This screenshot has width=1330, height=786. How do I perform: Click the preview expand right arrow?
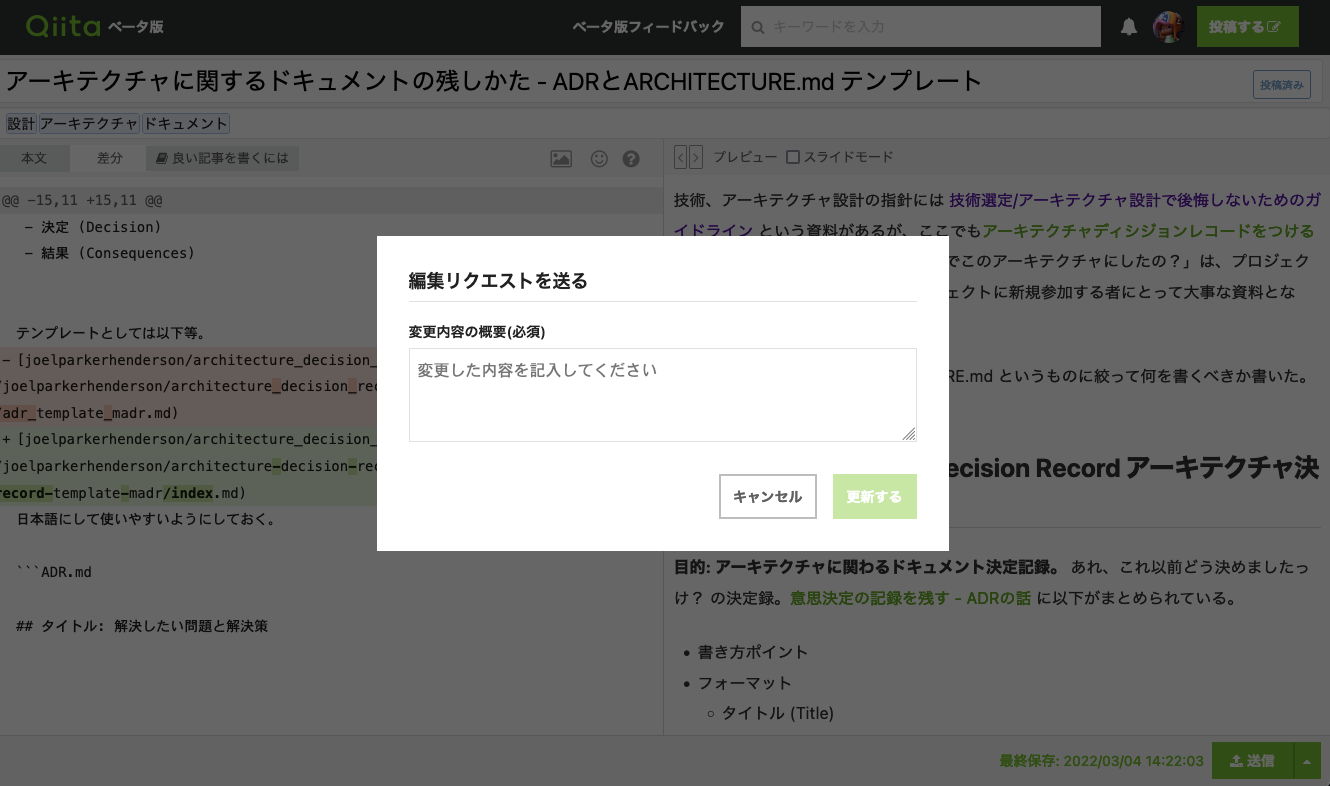696,157
